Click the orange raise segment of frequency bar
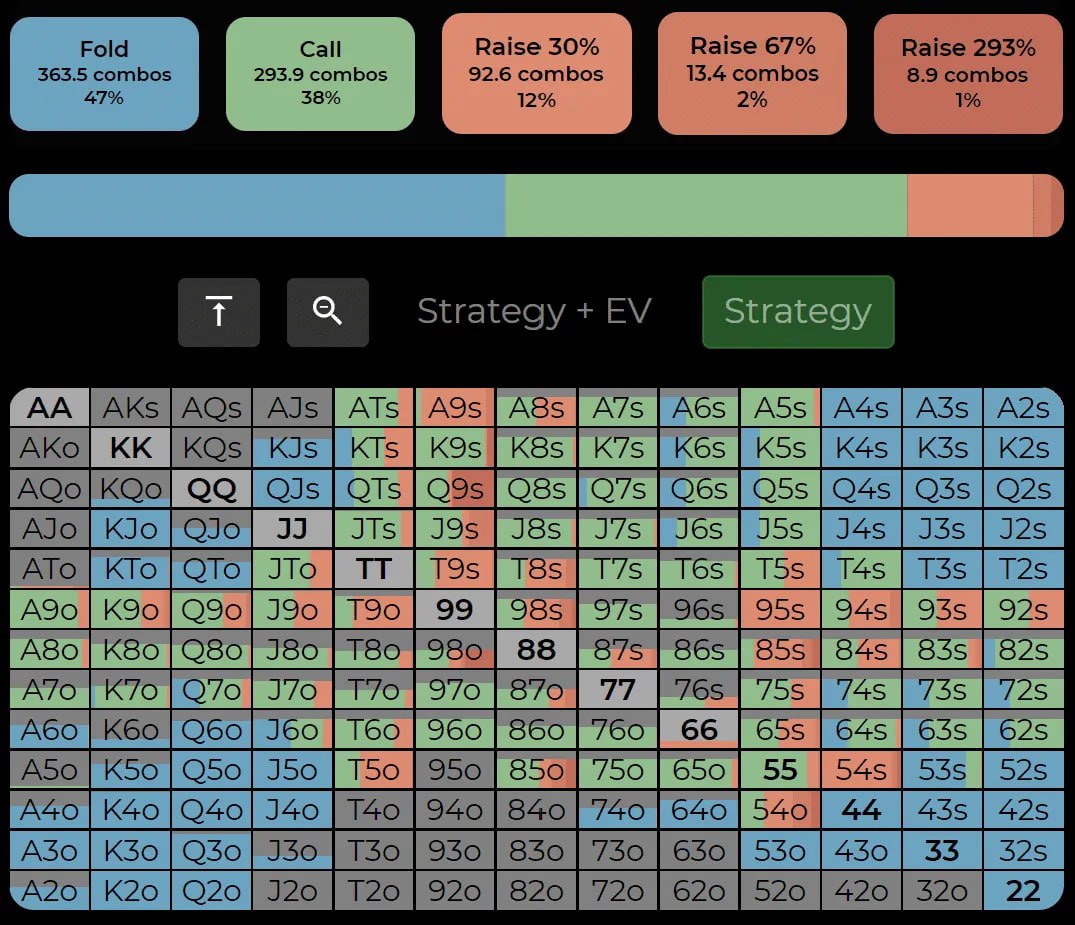The image size is (1075, 925). [x=968, y=206]
